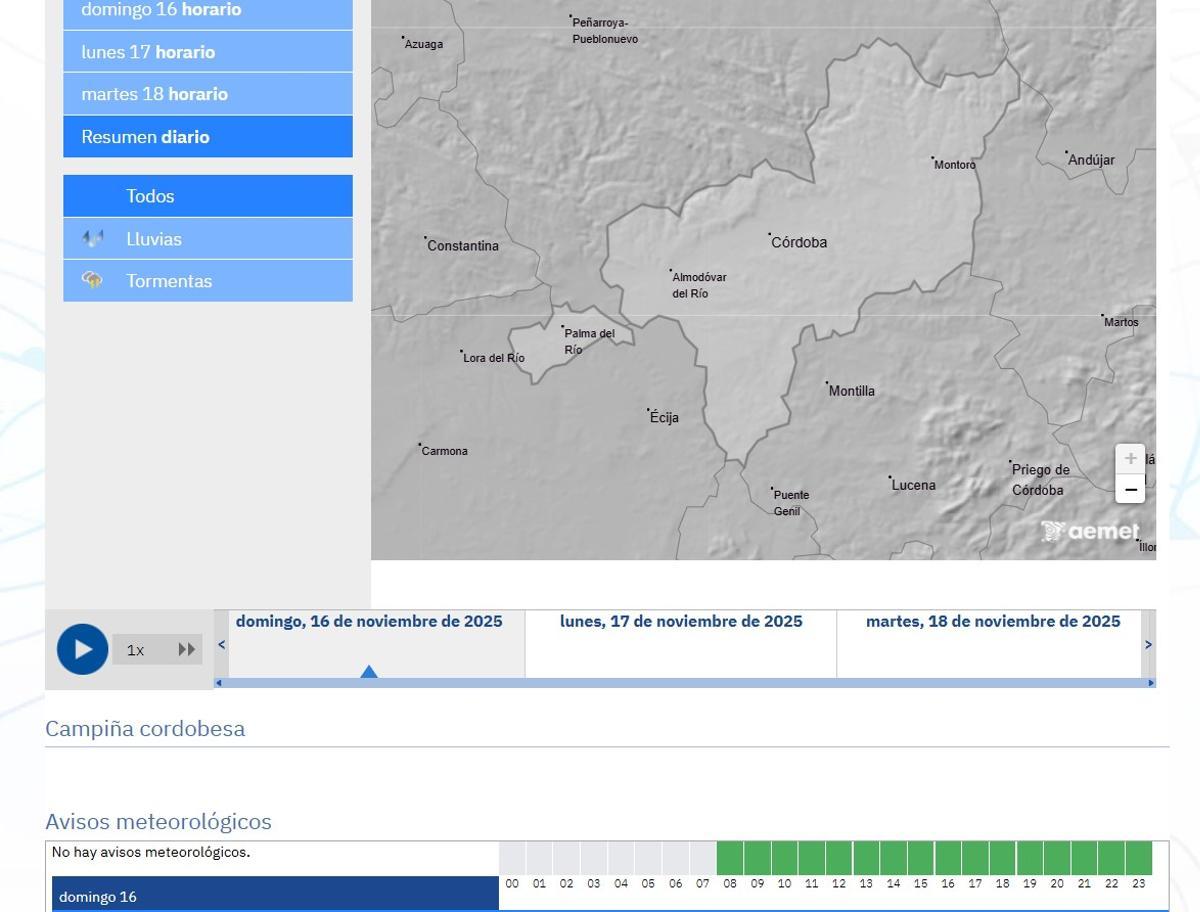
Task: Select martes, 18 de noviembre timeline day
Action: 992,622
